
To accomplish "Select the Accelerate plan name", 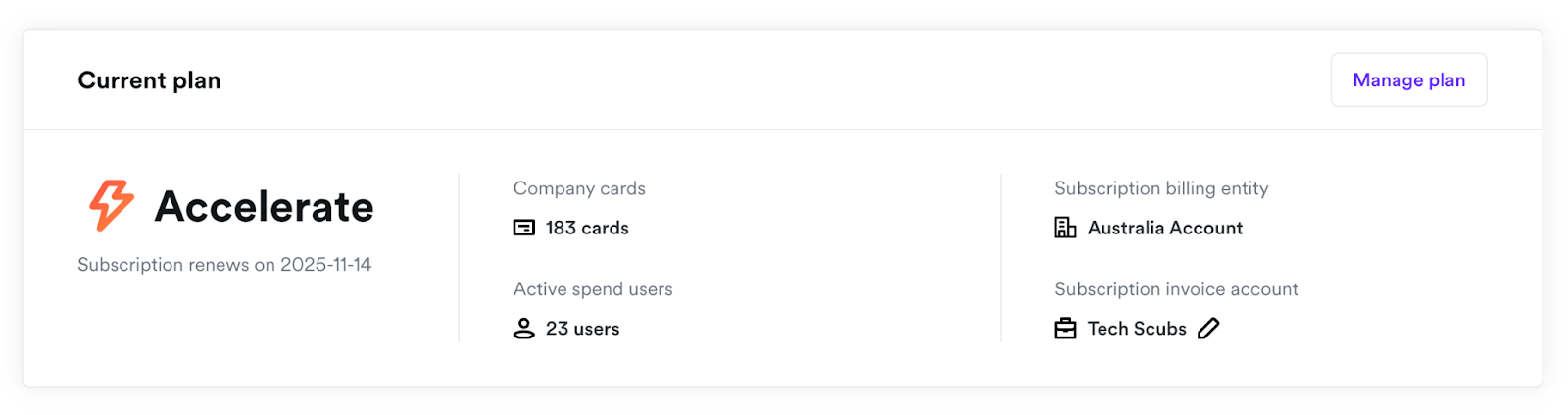I will point(264,207).
